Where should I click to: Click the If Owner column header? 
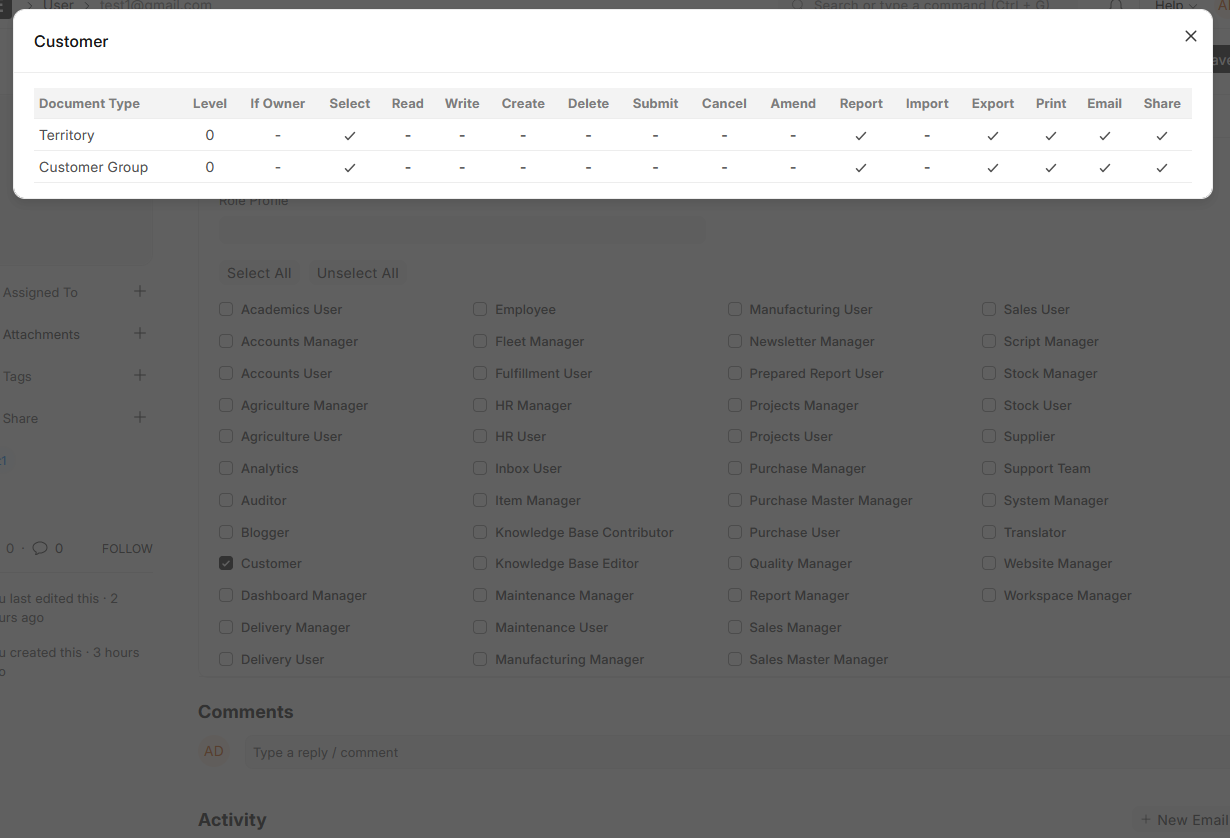point(278,103)
